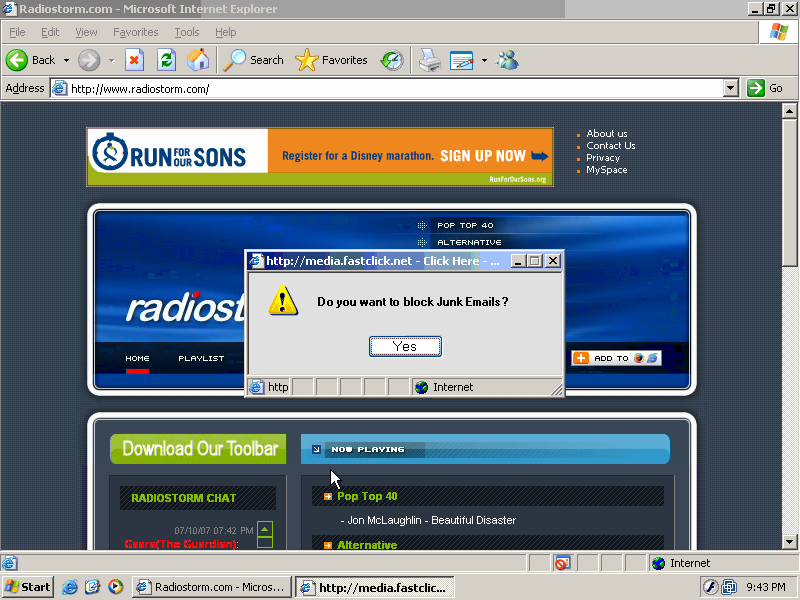This screenshot has width=800, height=600.
Task: Open the Messenger people icon
Action: click(507, 60)
